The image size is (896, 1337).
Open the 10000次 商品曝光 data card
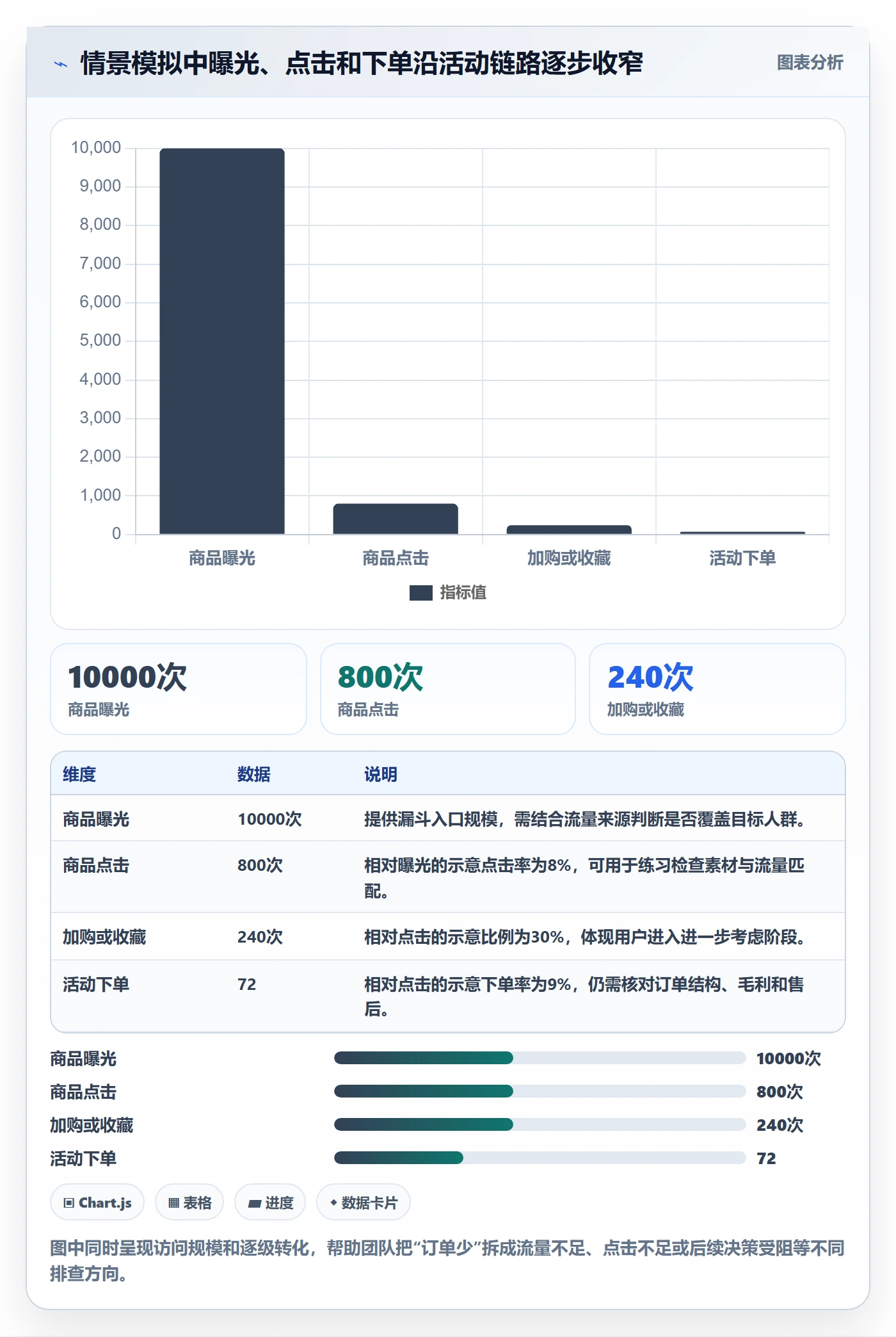pos(179,689)
